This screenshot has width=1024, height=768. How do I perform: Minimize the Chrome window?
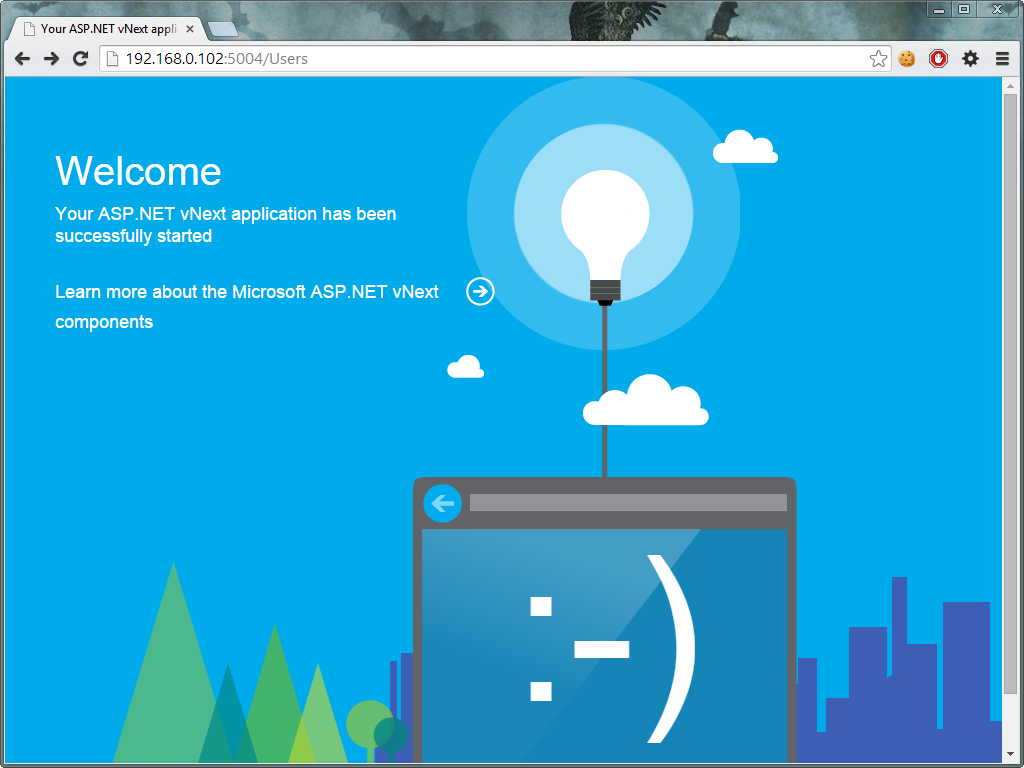point(939,10)
